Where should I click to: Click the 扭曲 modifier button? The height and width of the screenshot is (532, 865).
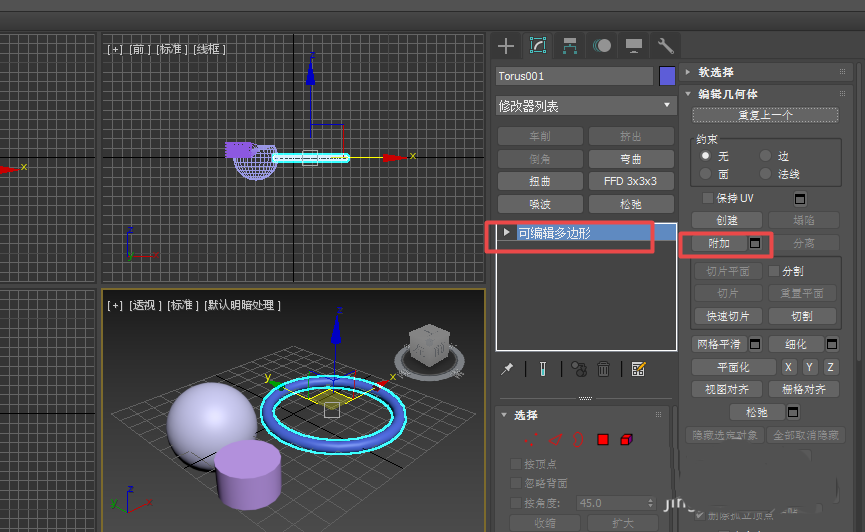click(x=540, y=181)
